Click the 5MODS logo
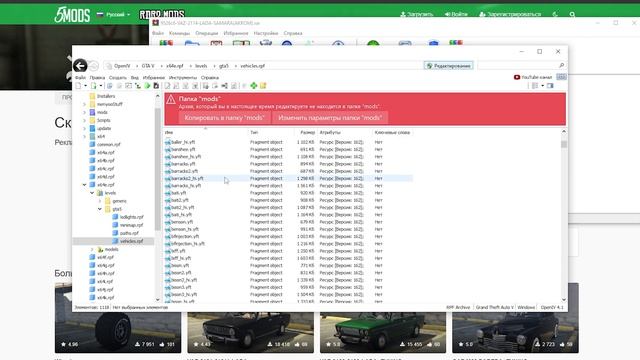 point(72,15)
